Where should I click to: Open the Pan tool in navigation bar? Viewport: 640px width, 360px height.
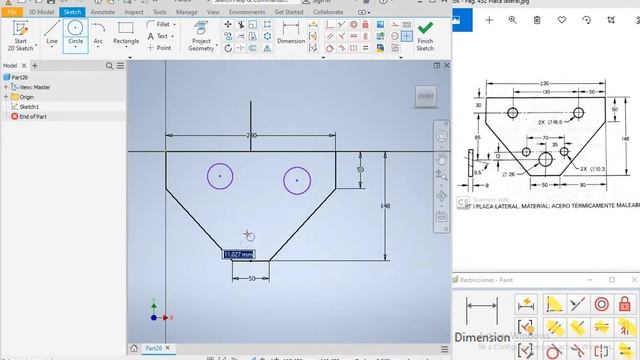point(441,158)
